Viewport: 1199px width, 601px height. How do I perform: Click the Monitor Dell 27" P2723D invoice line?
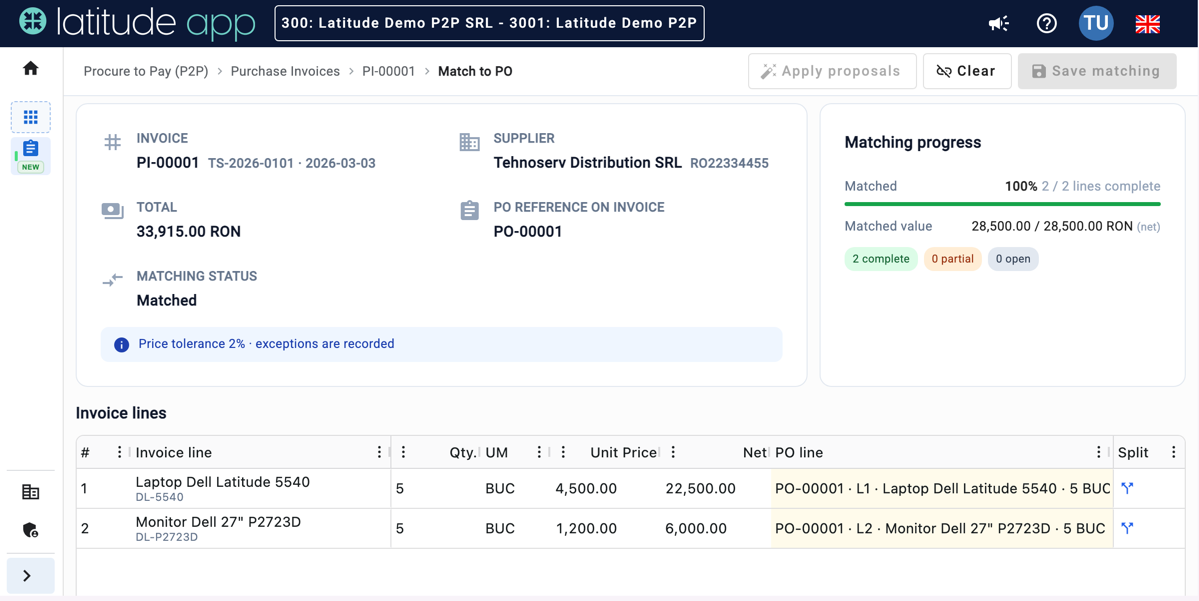218,522
